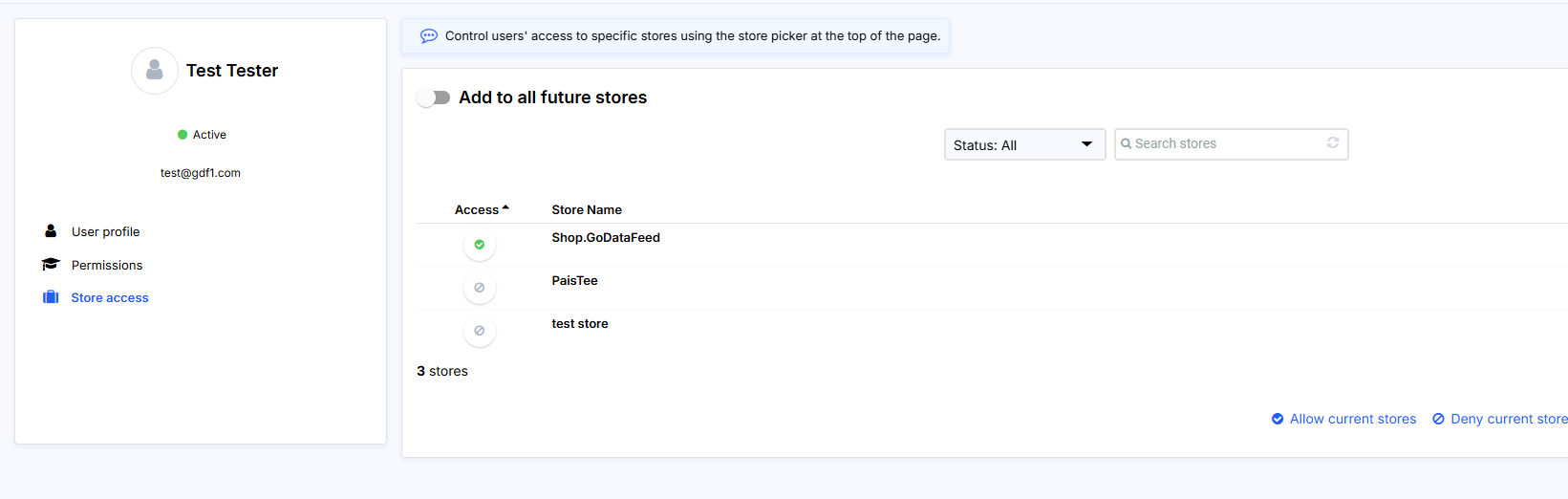Open the User profile section
This screenshot has width=1568, height=499.
(105, 231)
